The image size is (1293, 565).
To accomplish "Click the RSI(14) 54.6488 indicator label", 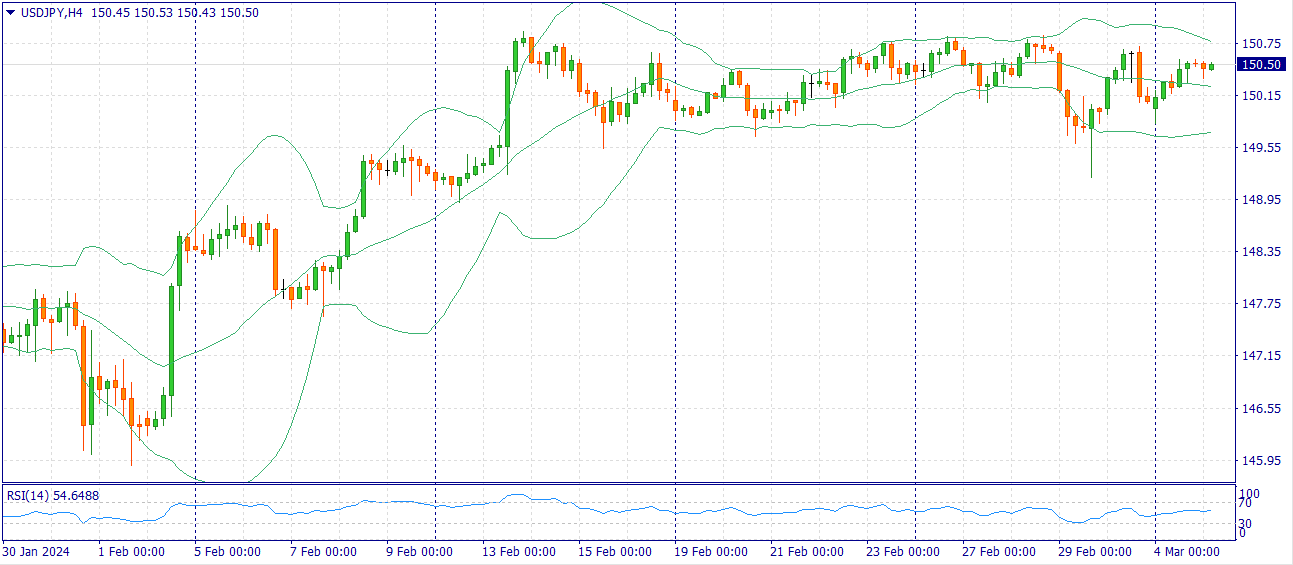I will [x=53, y=495].
